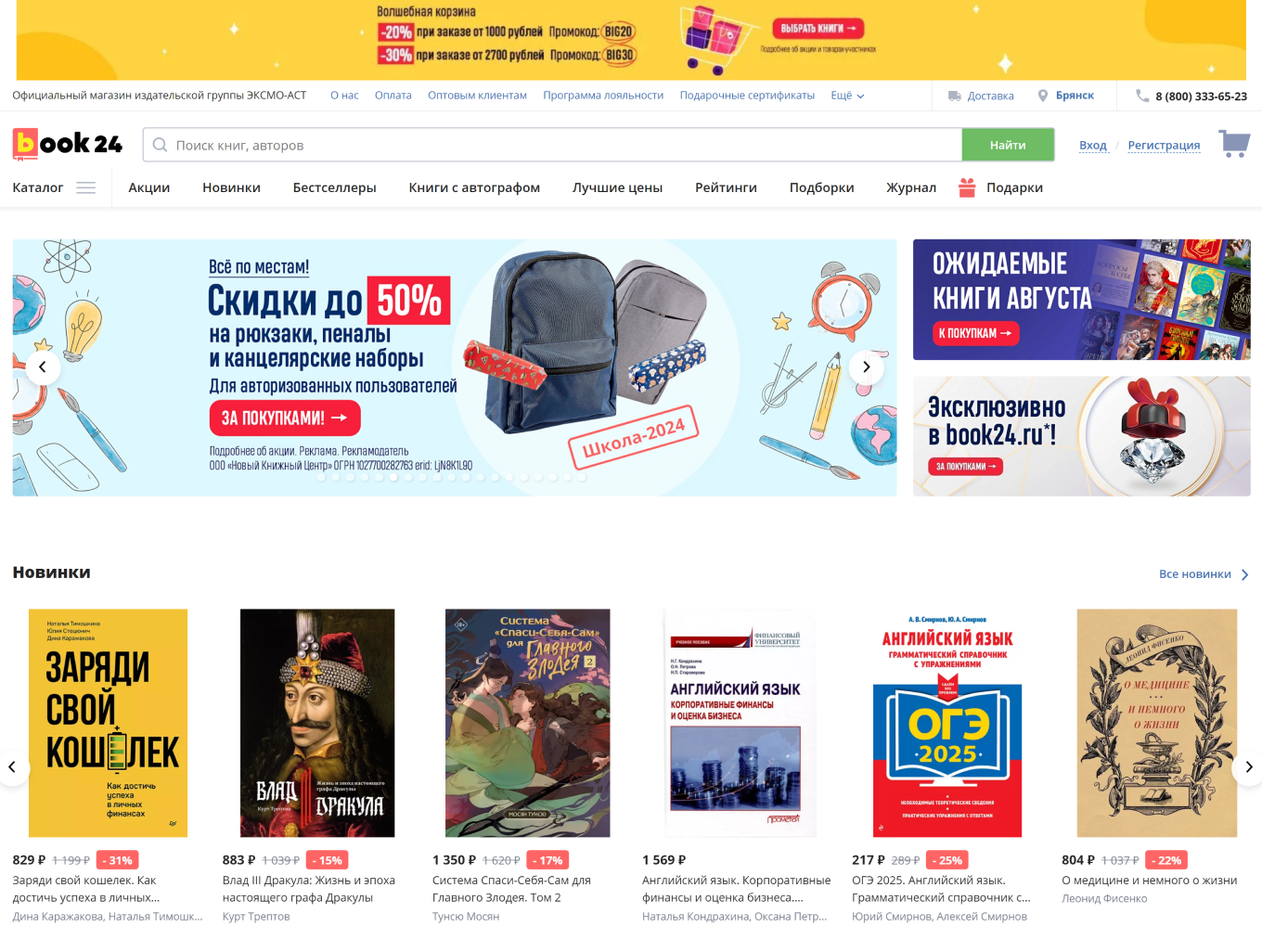Open the Влад III Дракула book cover
The image size is (1262, 952).
click(317, 723)
